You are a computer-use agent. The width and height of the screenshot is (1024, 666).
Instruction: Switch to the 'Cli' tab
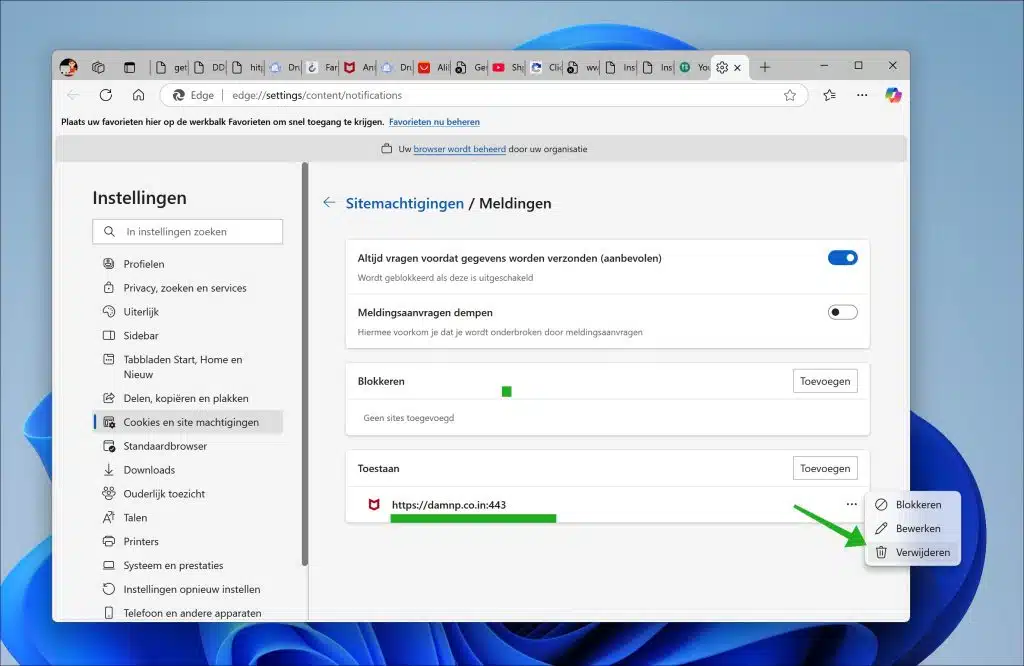coord(546,67)
